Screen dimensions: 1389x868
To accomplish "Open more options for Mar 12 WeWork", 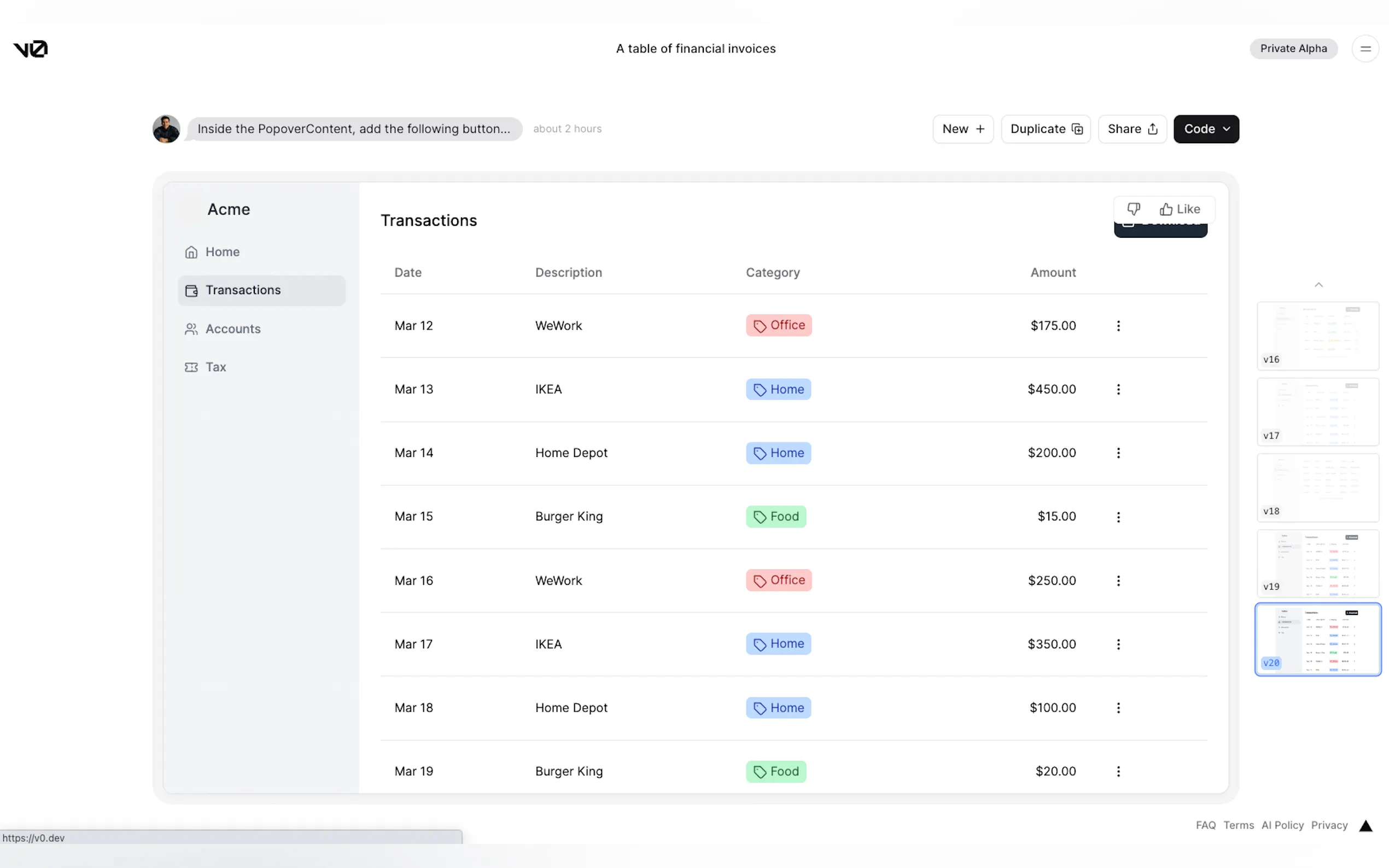I will point(1118,326).
